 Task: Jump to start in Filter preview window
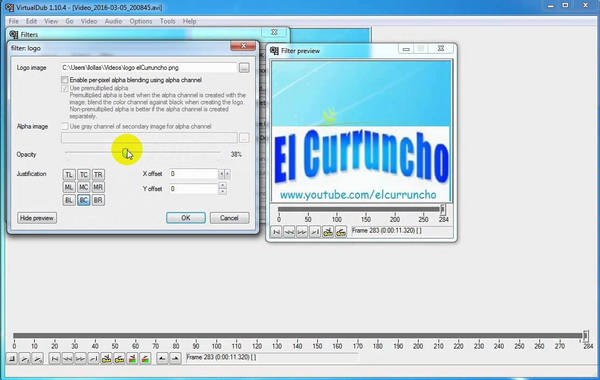(276, 232)
